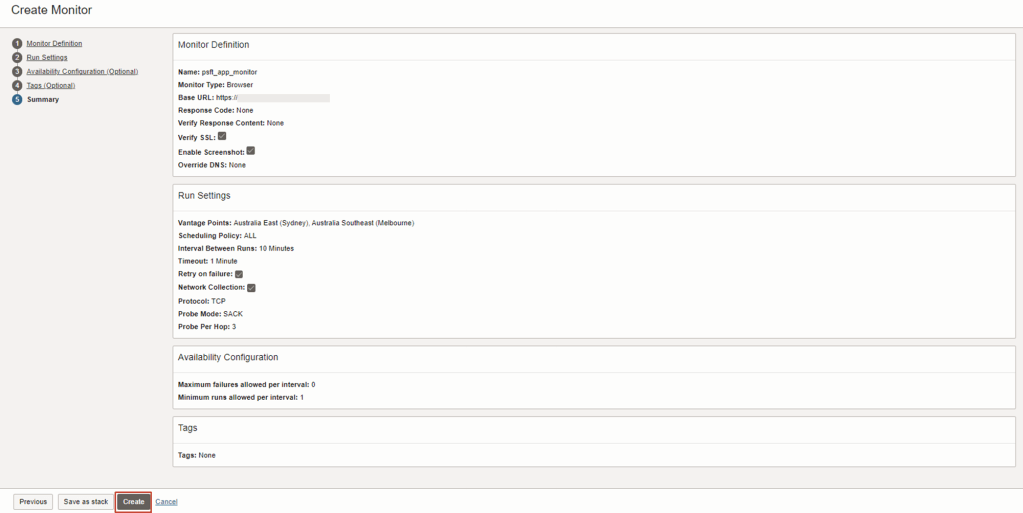
Task: Click the Create button
Action: (x=134, y=502)
